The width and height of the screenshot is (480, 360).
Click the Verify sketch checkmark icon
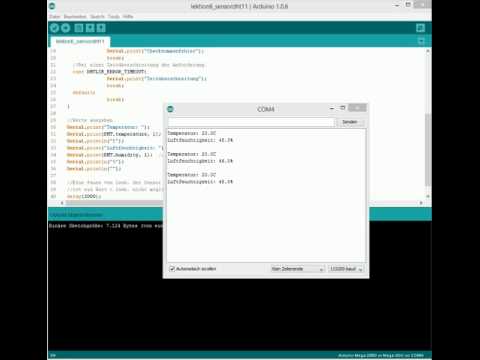[55, 28]
